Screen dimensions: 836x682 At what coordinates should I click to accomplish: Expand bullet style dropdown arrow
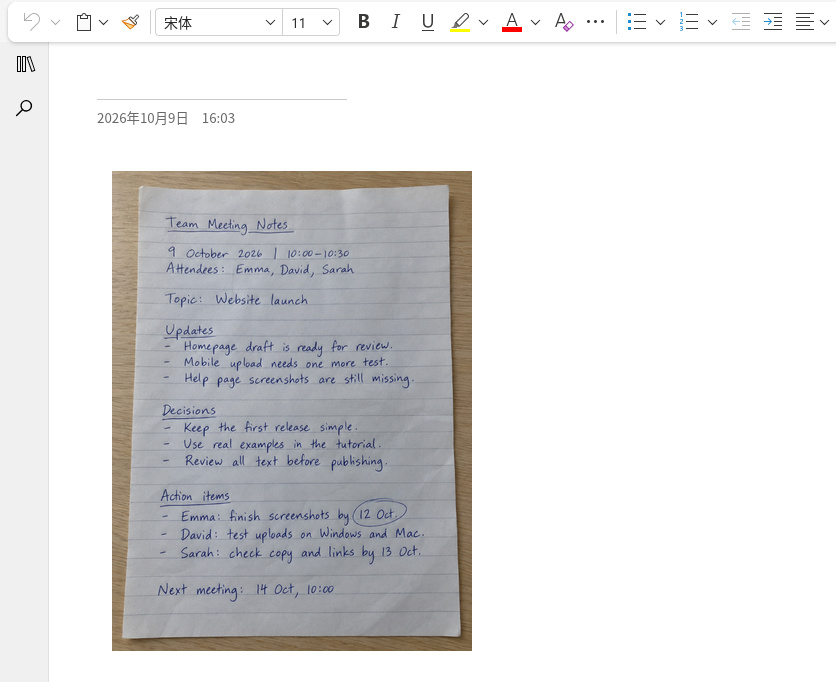point(661,22)
